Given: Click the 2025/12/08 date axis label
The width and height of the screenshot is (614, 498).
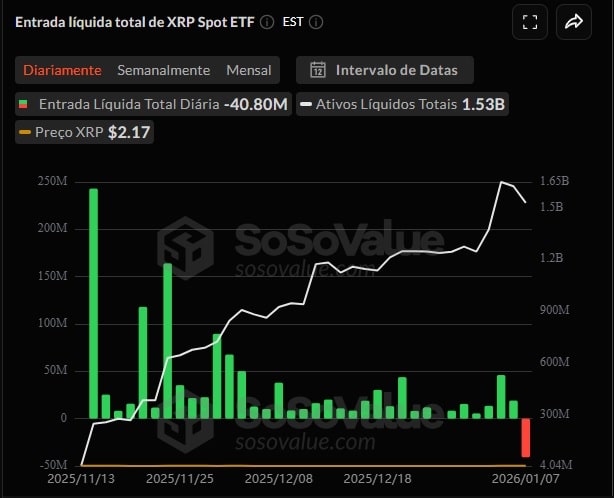Looking at the screenshot, I should [x=277, y=480].
